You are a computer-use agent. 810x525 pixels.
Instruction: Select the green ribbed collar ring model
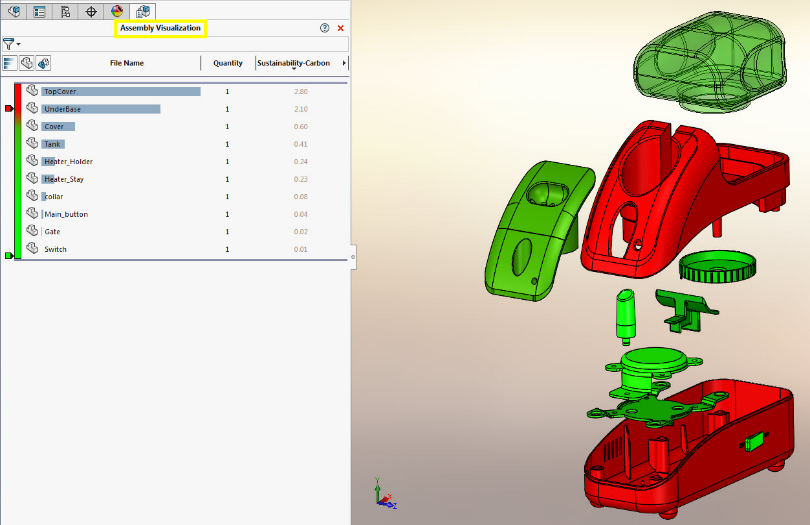click(717, 267)
